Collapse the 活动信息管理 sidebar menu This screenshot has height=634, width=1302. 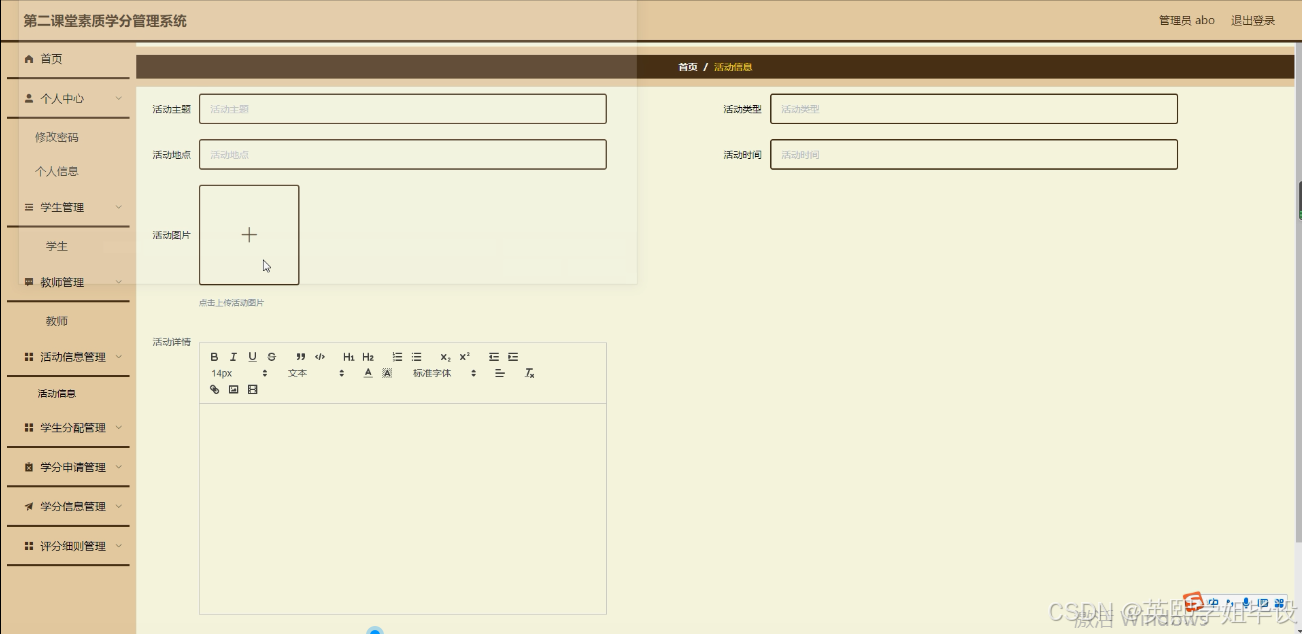(68, 357)
